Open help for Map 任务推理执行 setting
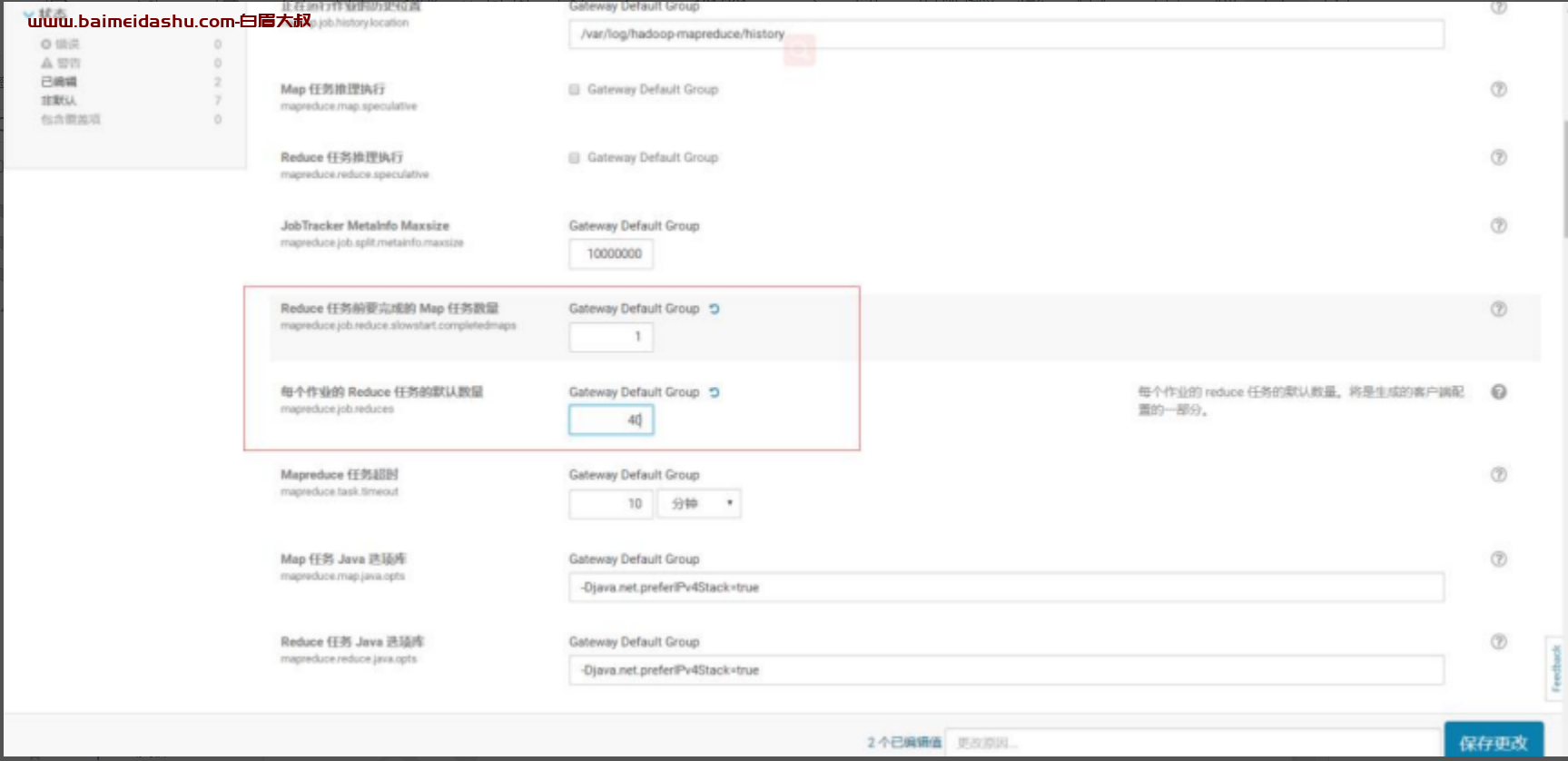1568x761 pixels. click(1498, 89)
